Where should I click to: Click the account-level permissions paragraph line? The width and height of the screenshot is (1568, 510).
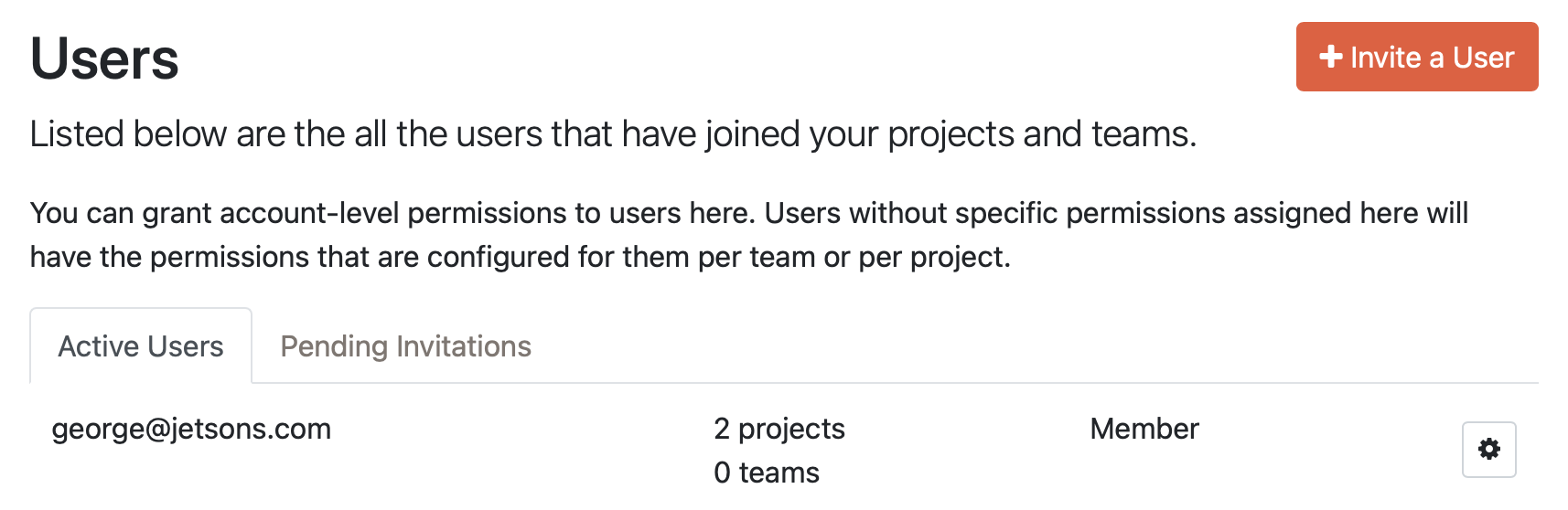[x=393, y=213]
